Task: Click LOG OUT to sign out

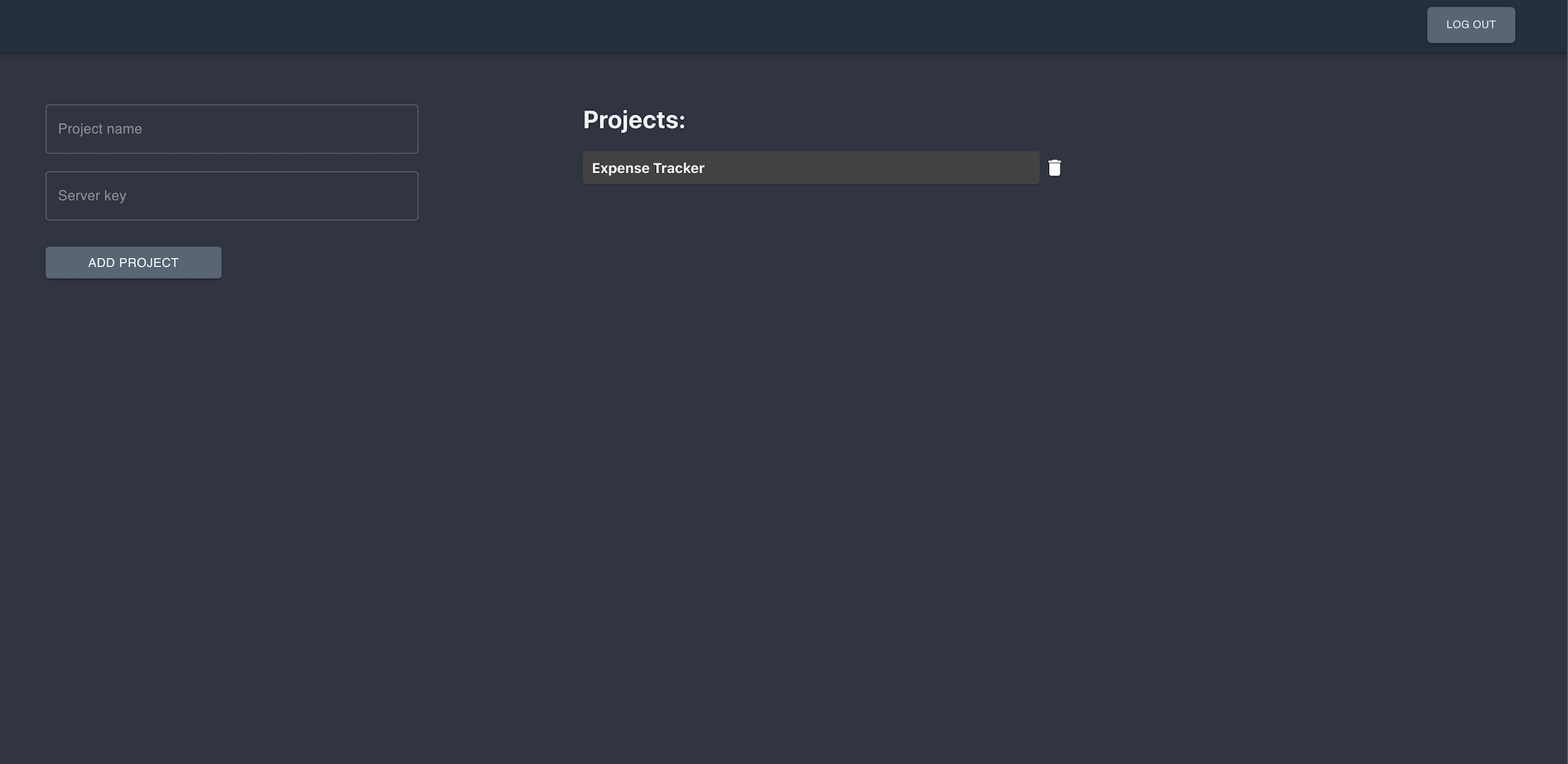Action: [1471, 24]
